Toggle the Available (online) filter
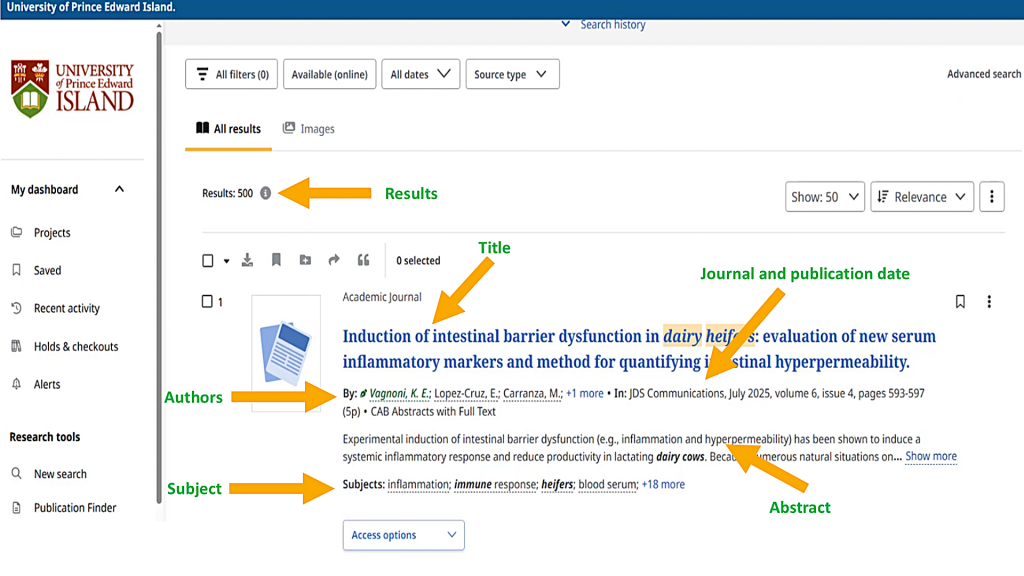 (x=329, y=74)
